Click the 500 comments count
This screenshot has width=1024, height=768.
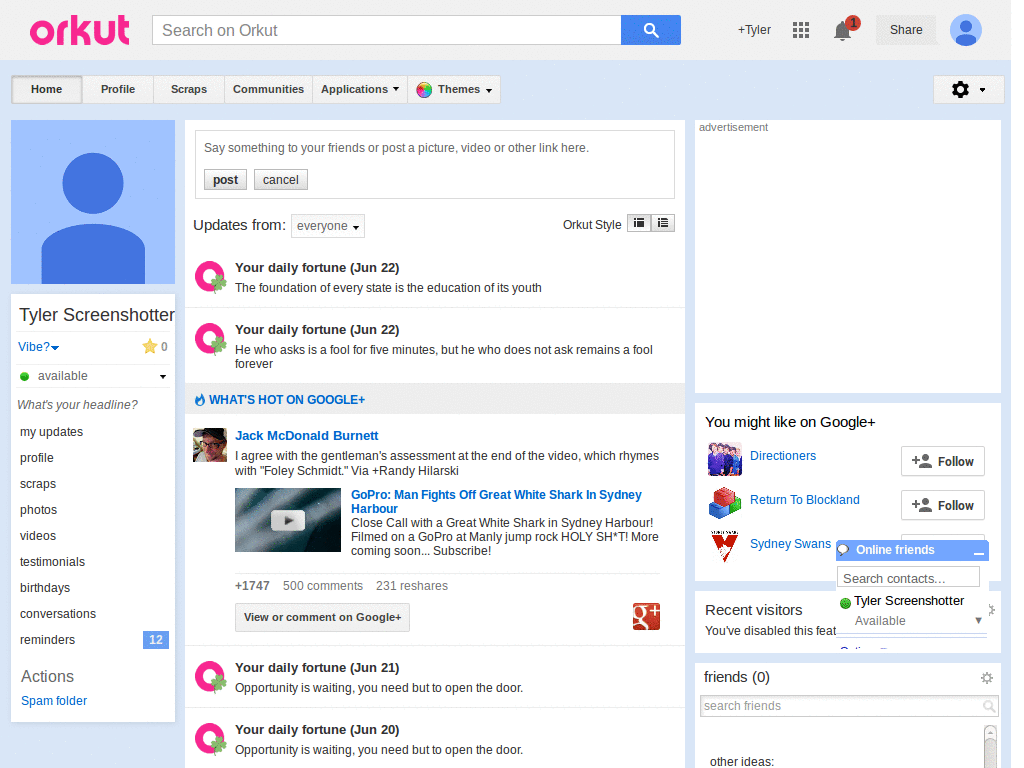pos(323,586)
